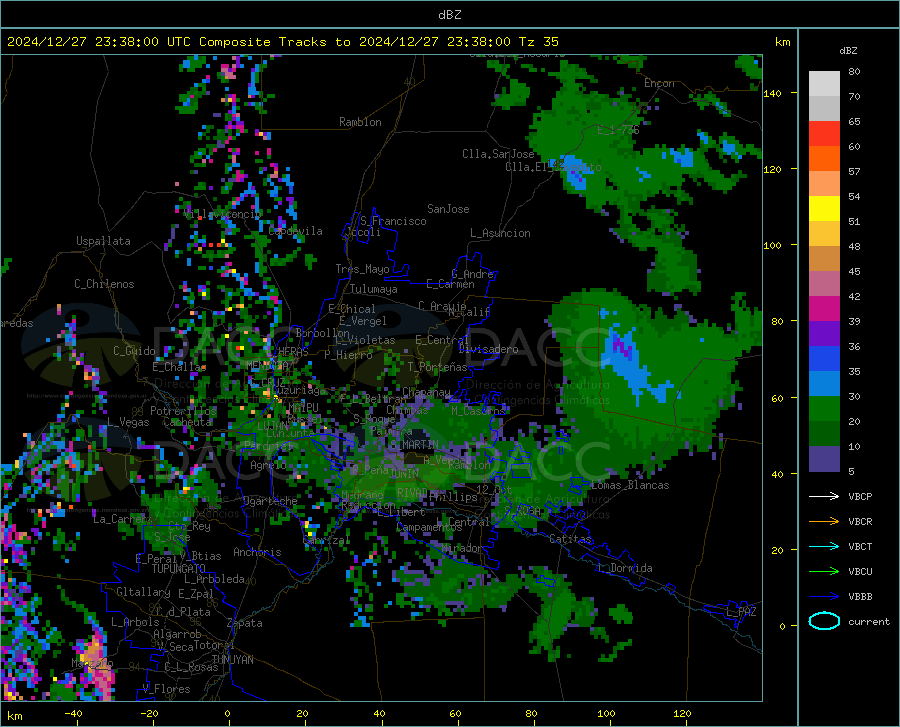
Task: Click the 'VBBB' legend label
Action: pos(860,596)
